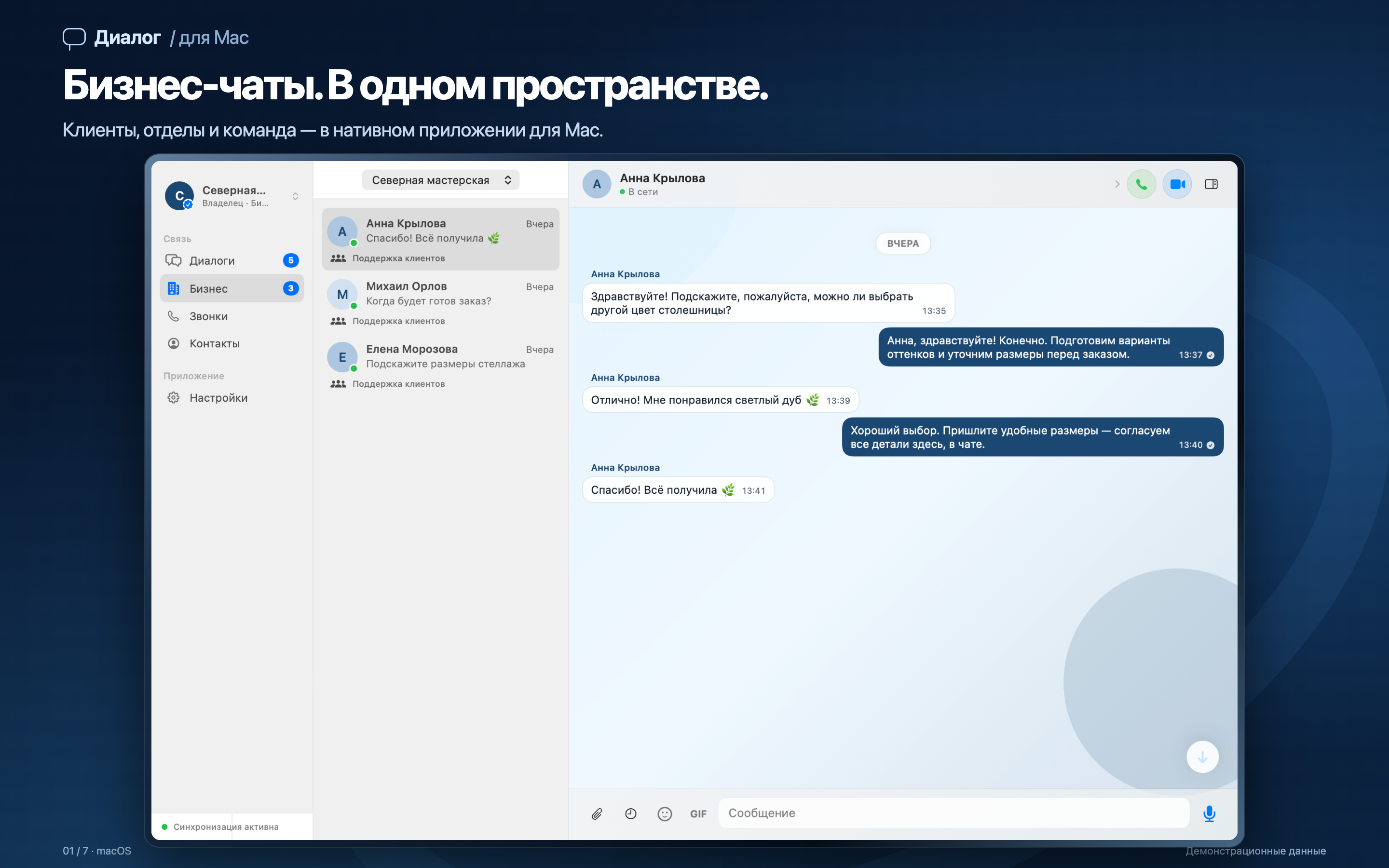This screenshot has height=868, width=1389.
Task: Expand the account switcher chevrons in sidebar
Action: pos(295,196)
